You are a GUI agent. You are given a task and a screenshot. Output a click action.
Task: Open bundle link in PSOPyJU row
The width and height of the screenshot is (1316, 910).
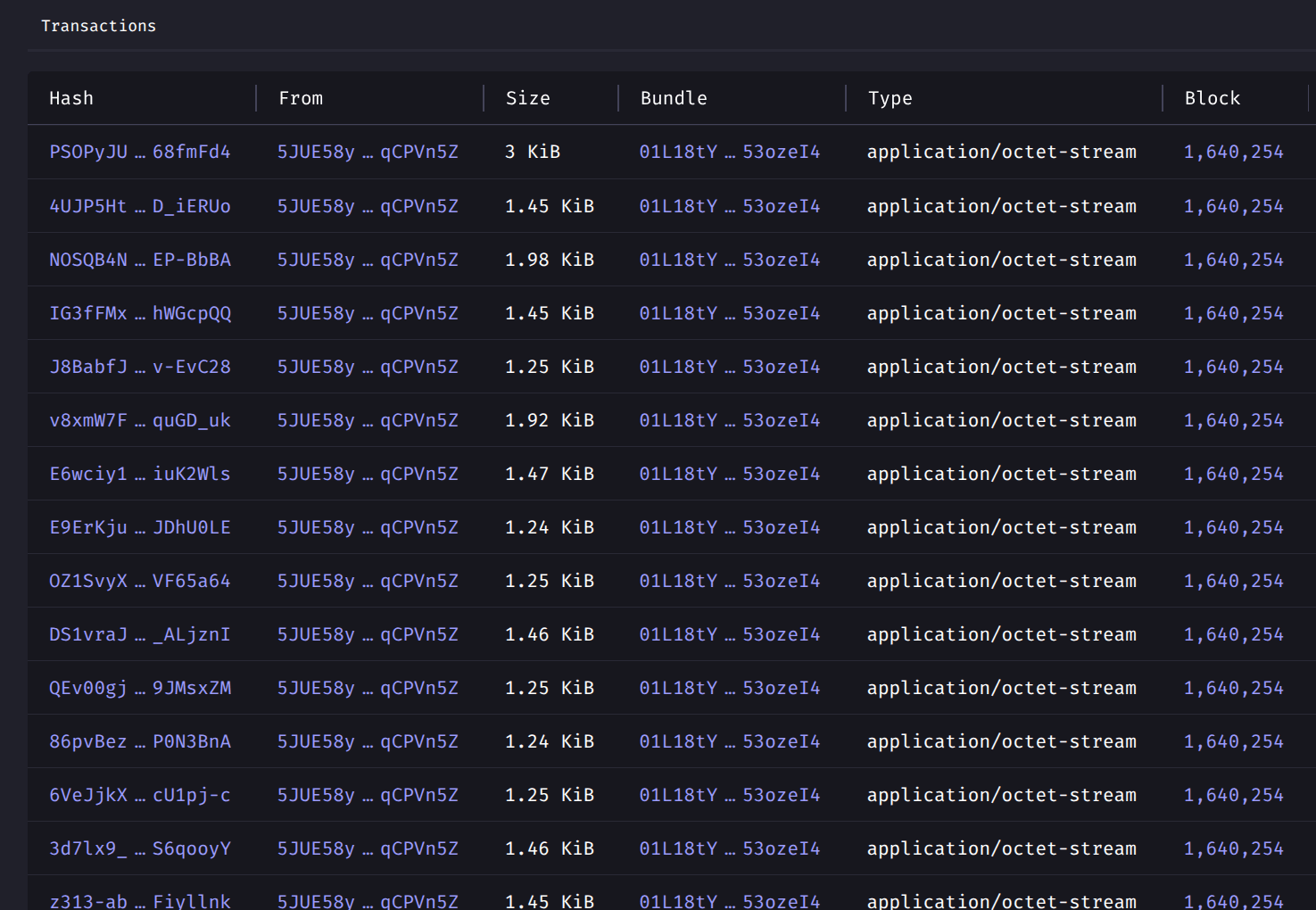point(730,152)
